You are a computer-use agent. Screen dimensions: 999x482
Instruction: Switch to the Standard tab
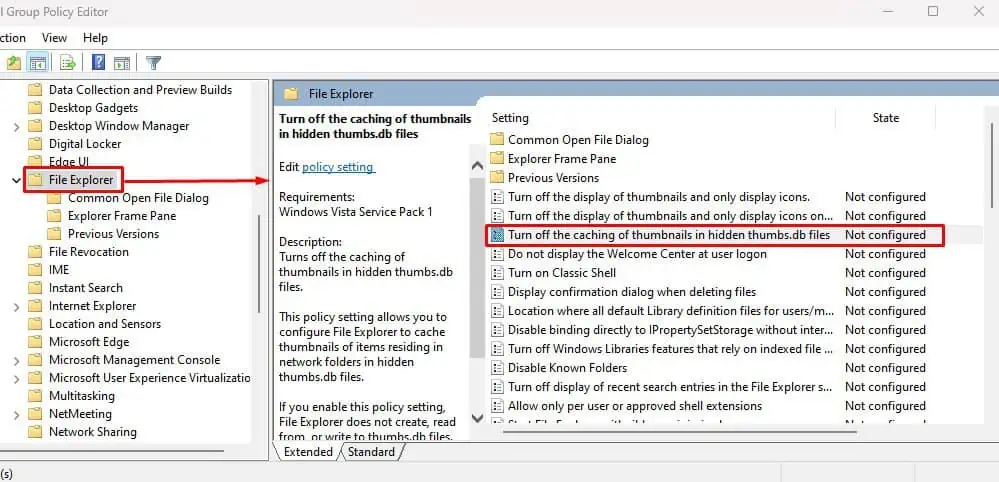371,452
